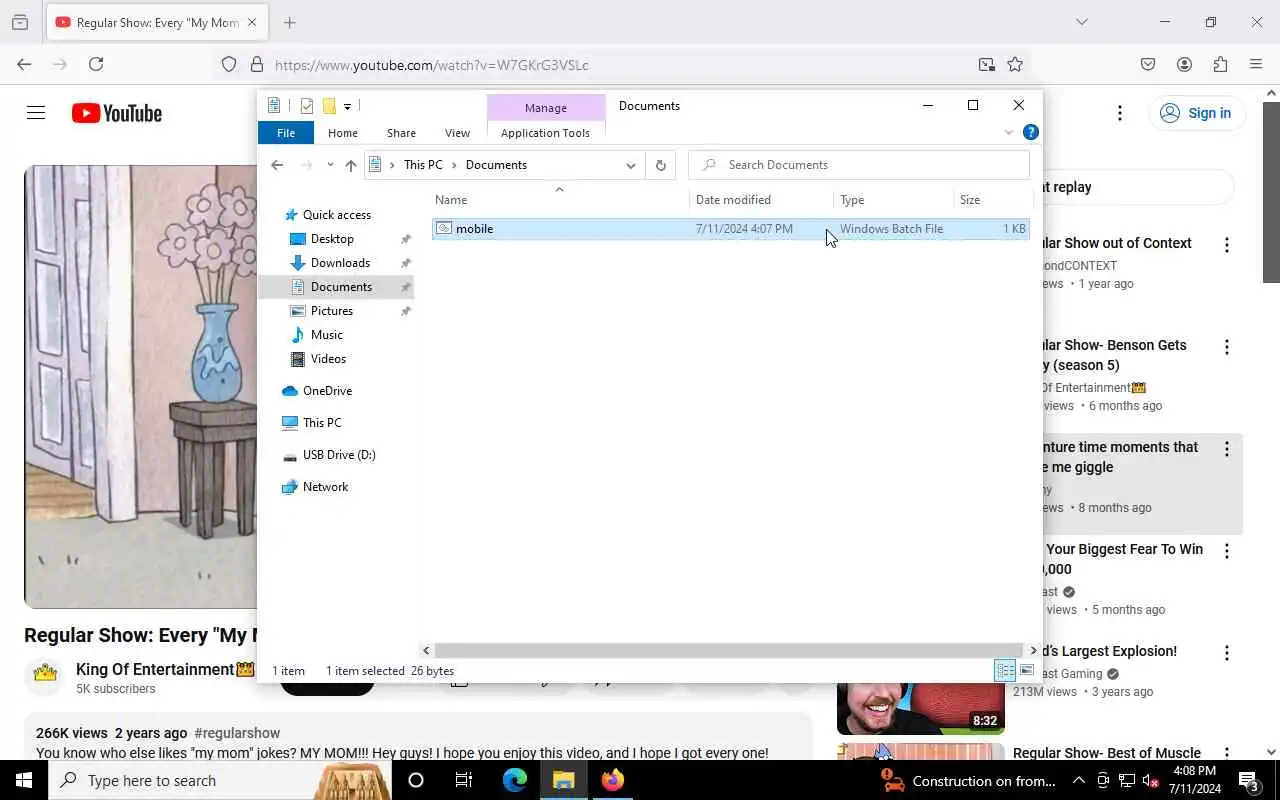The image size is (1280, 800).
Task: Open options for Benson Gets video
Action: pyautogui.click(x=1227, y=347)
